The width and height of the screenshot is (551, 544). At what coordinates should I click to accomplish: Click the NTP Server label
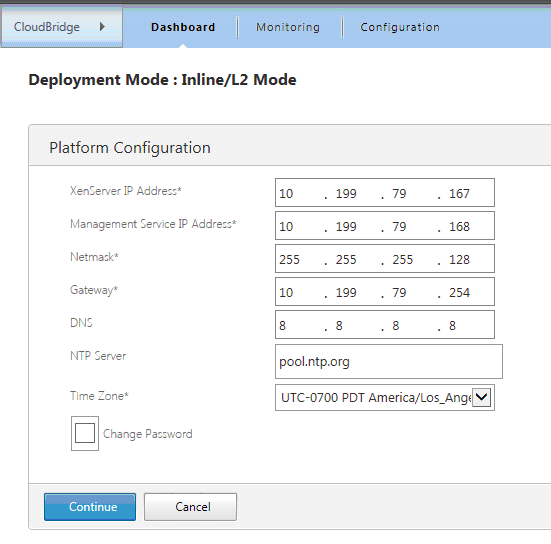coord(98,356)
